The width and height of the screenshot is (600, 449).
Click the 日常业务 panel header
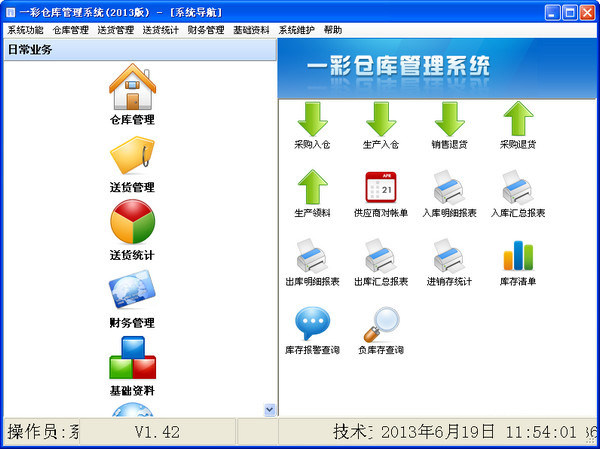140,50
